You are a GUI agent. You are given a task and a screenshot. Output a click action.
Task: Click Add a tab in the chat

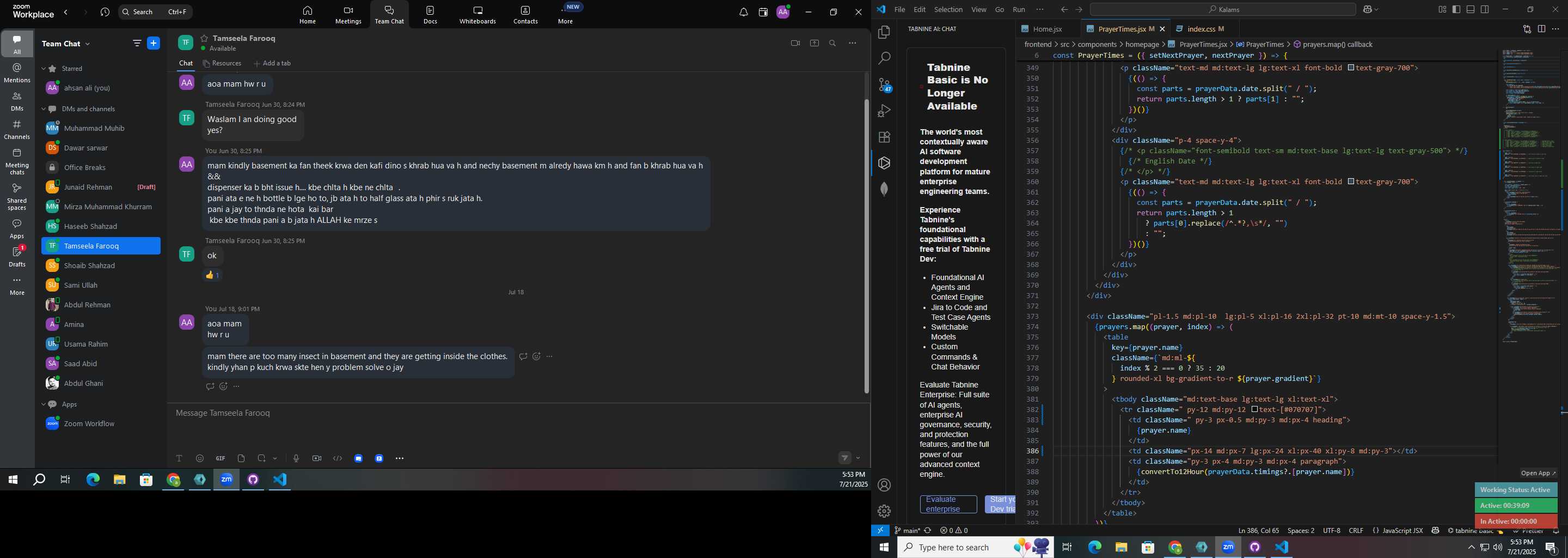(x=272, y=63)
